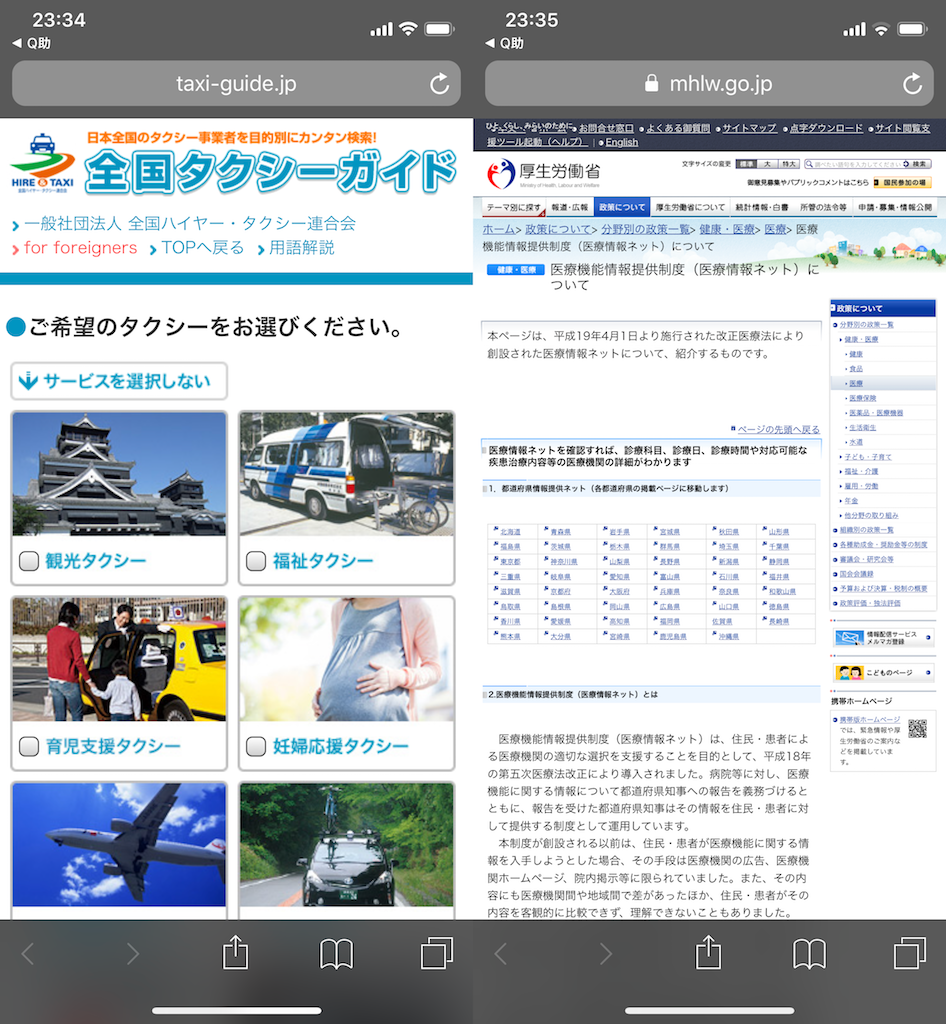946x1024 pixels.
Task: Check the 観光タクシー checkbox
Action: (x=30, y=561)
